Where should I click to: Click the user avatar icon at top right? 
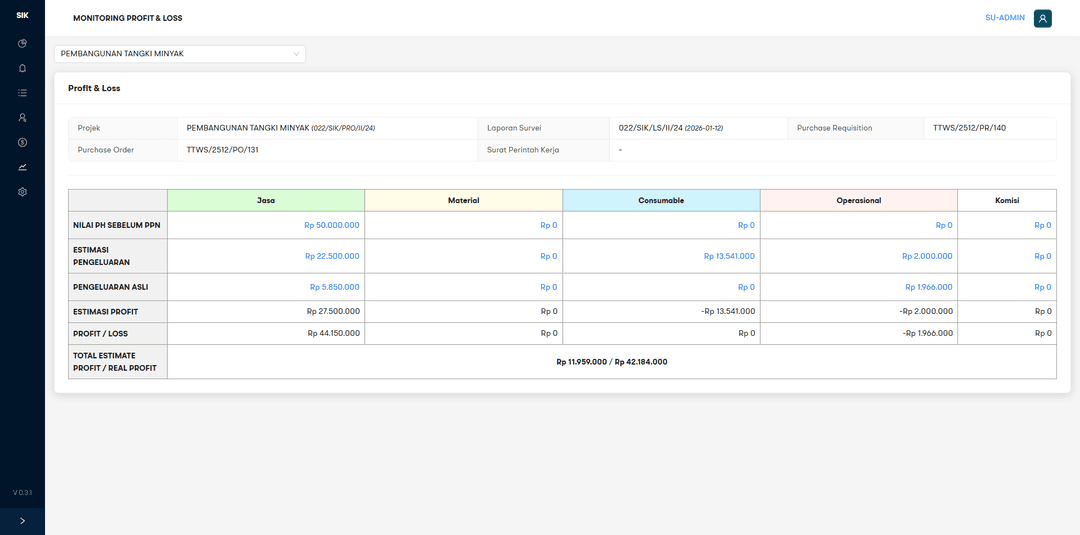click(1043, 18)
